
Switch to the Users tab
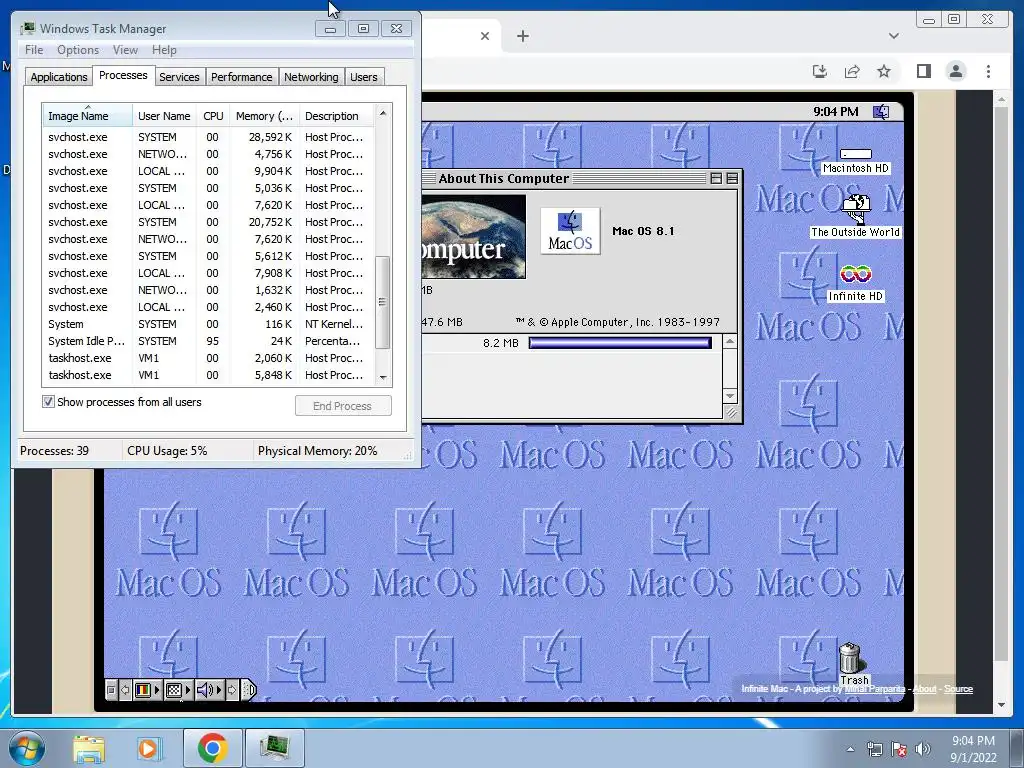pos(364,77)
